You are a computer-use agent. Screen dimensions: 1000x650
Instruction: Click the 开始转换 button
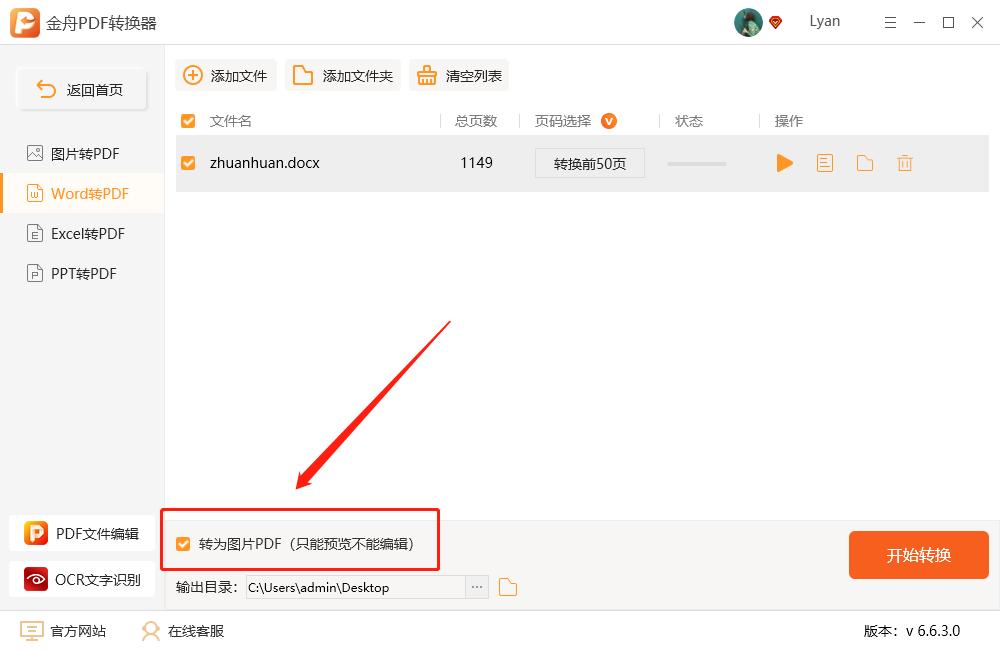tap(918, 555)
